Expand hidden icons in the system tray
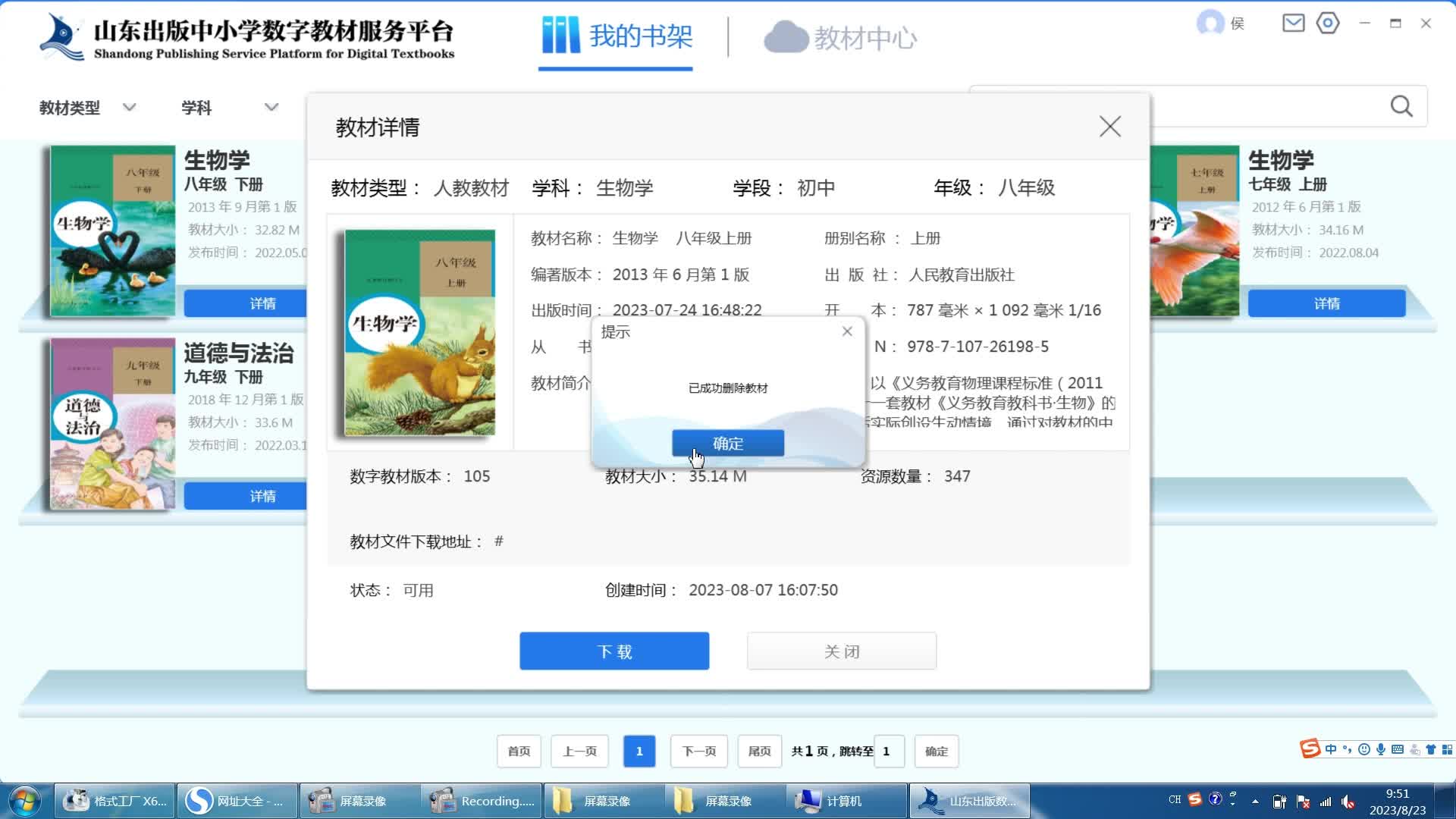This screenshot has width=1456, height=819. point(1256,802)
